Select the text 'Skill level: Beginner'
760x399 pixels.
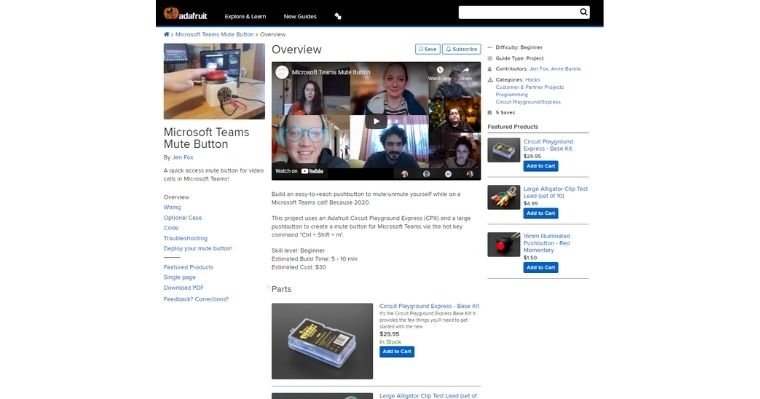coord(298,251)
